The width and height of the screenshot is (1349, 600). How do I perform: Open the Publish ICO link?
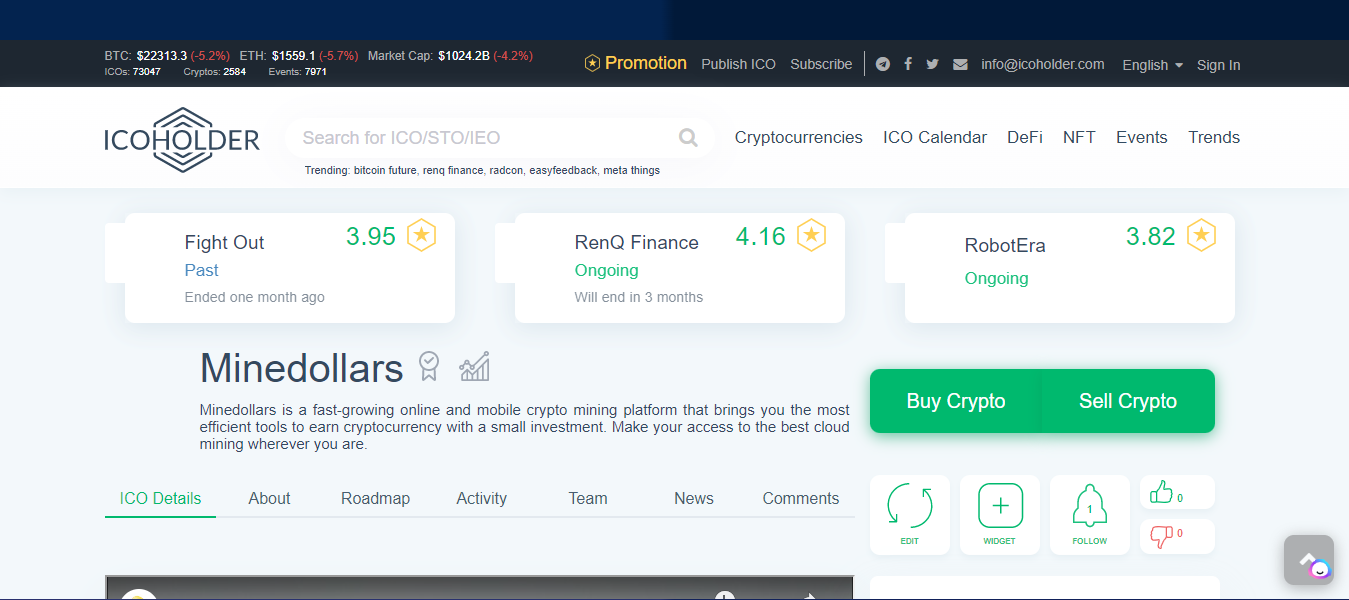tap(738, 64)
